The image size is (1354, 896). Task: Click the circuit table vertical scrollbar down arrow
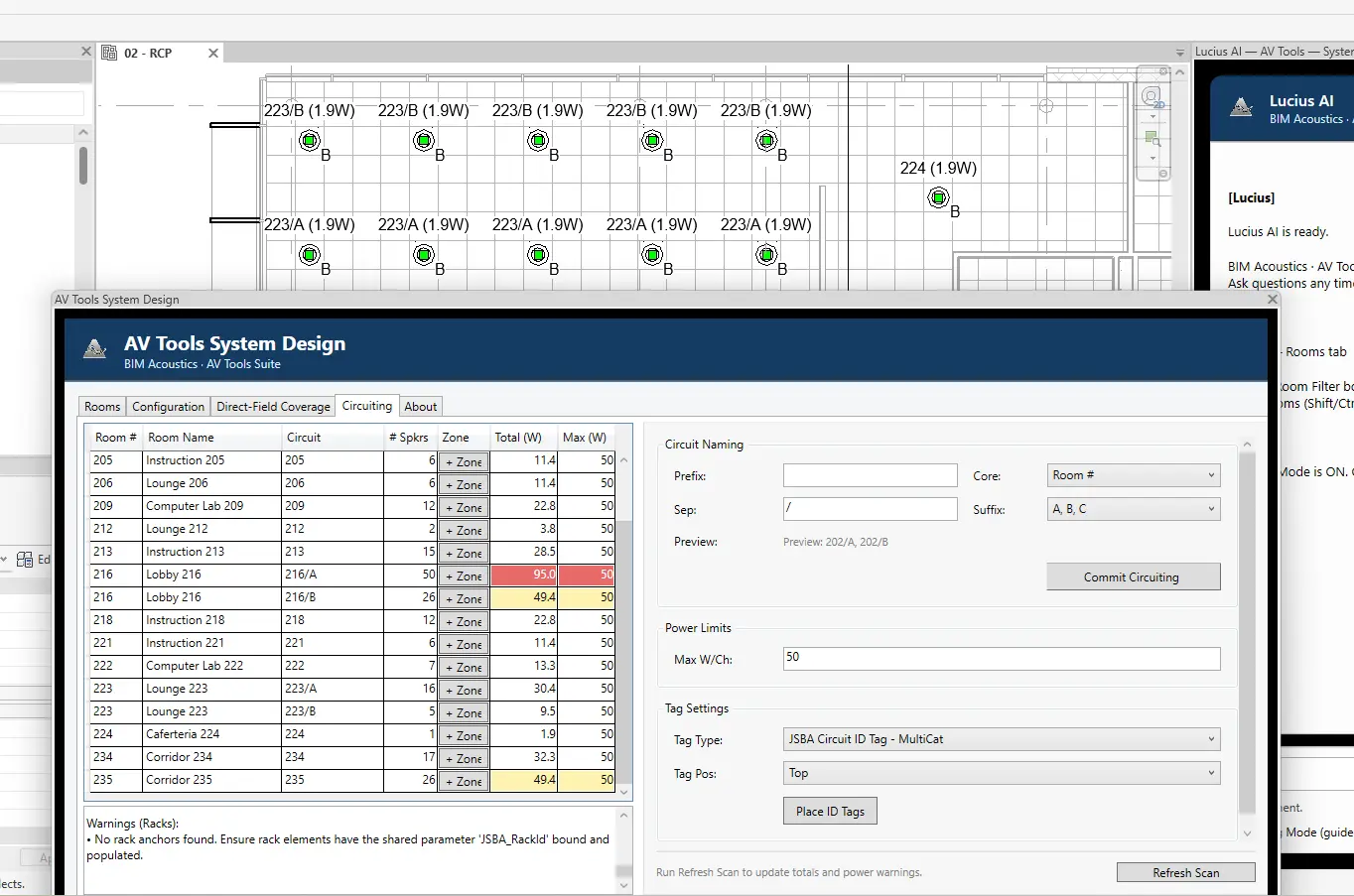624,791
